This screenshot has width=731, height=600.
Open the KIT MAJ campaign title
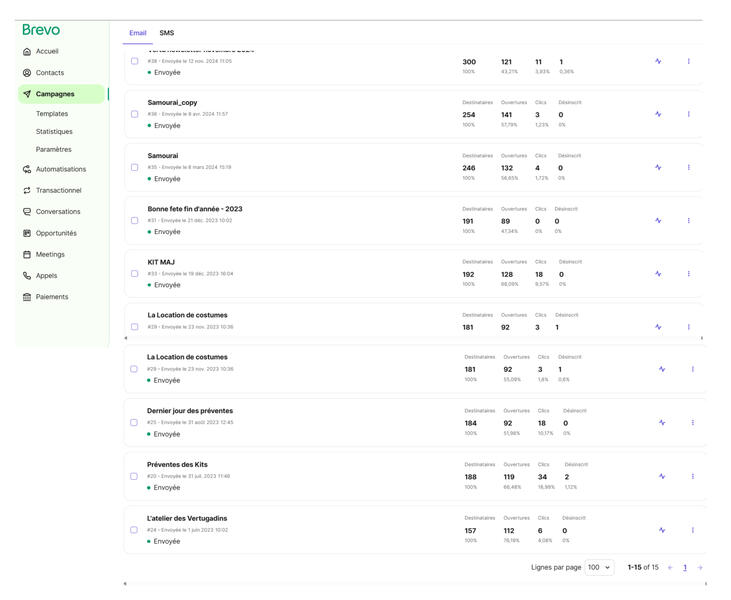[x=161, y=262]
